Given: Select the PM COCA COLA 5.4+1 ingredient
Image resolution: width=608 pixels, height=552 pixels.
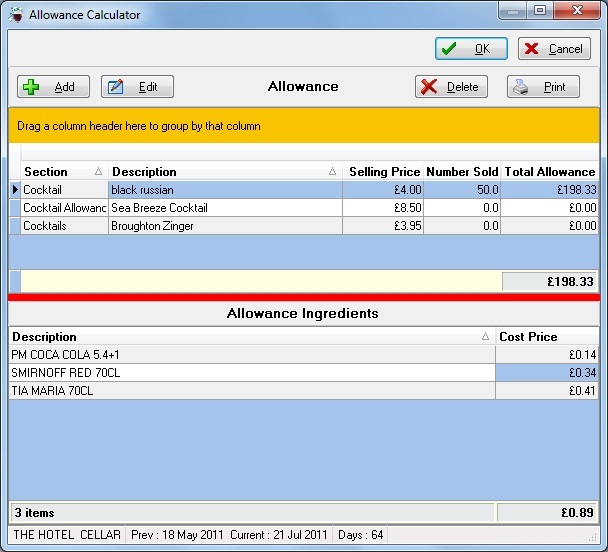Looking at the screenshot, I should pos(252,354).
